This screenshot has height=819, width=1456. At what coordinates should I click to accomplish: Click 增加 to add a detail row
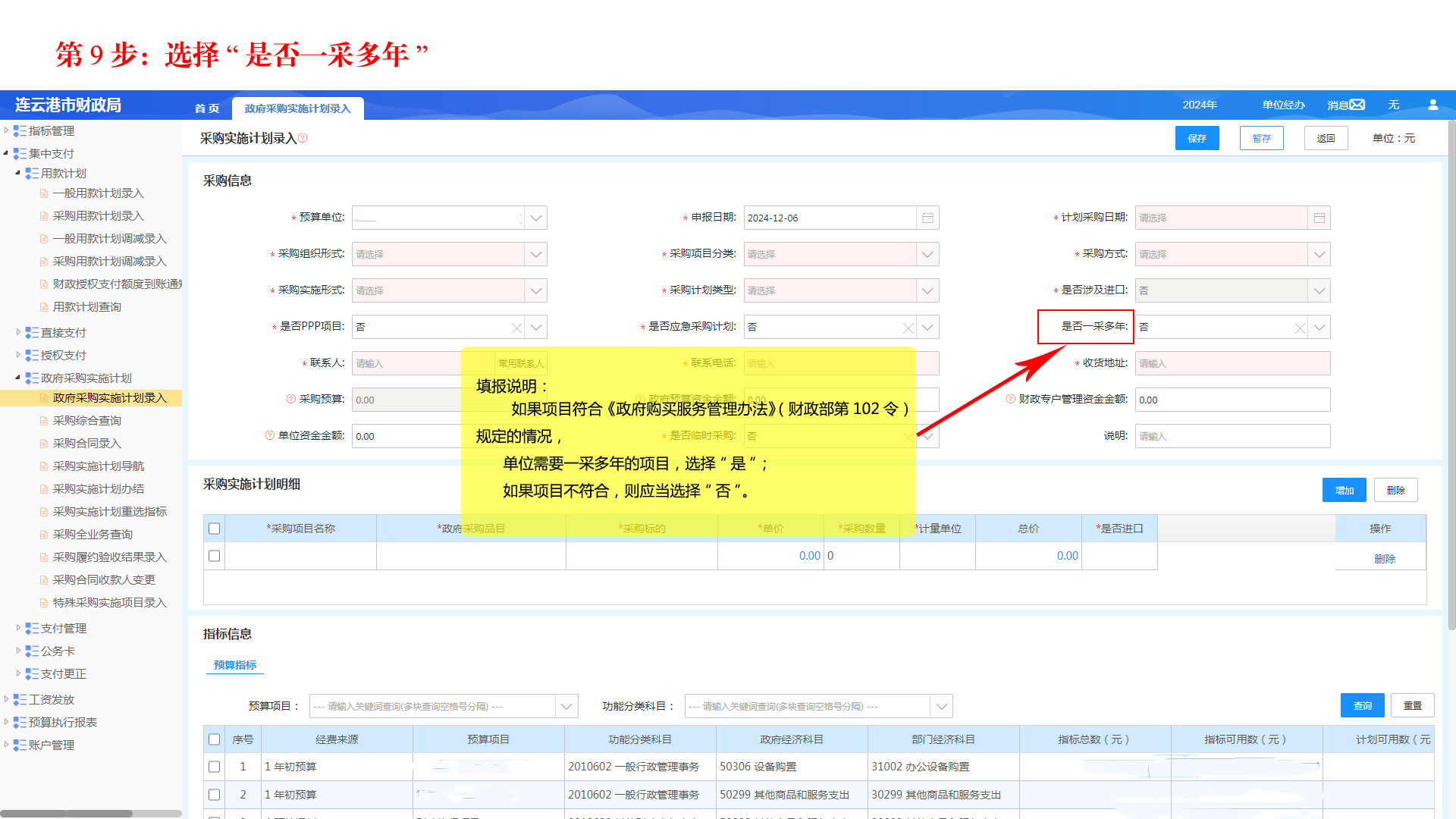[1345, 490]
